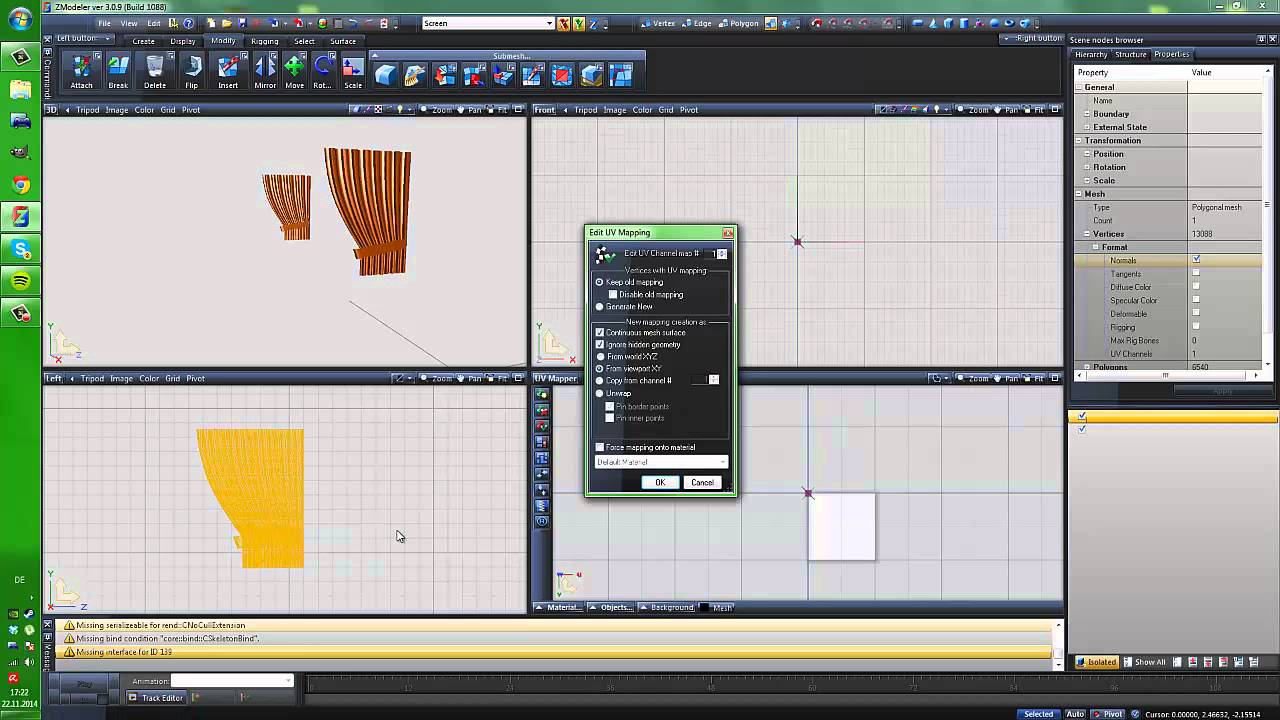
Task: Toggle the X axis constraint button
Action: click(564, 23)
